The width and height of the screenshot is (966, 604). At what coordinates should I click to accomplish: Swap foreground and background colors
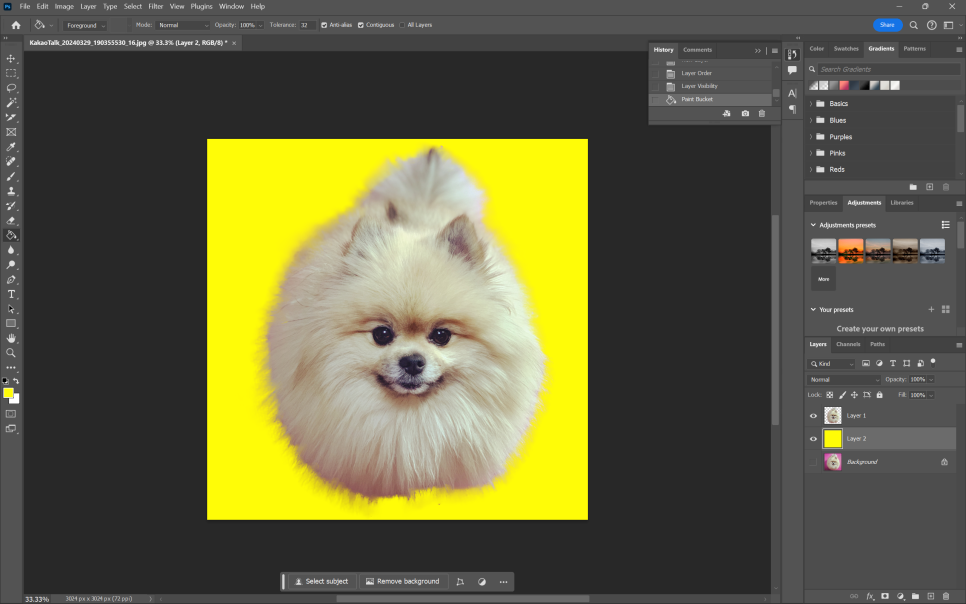(x=16, y=381)
